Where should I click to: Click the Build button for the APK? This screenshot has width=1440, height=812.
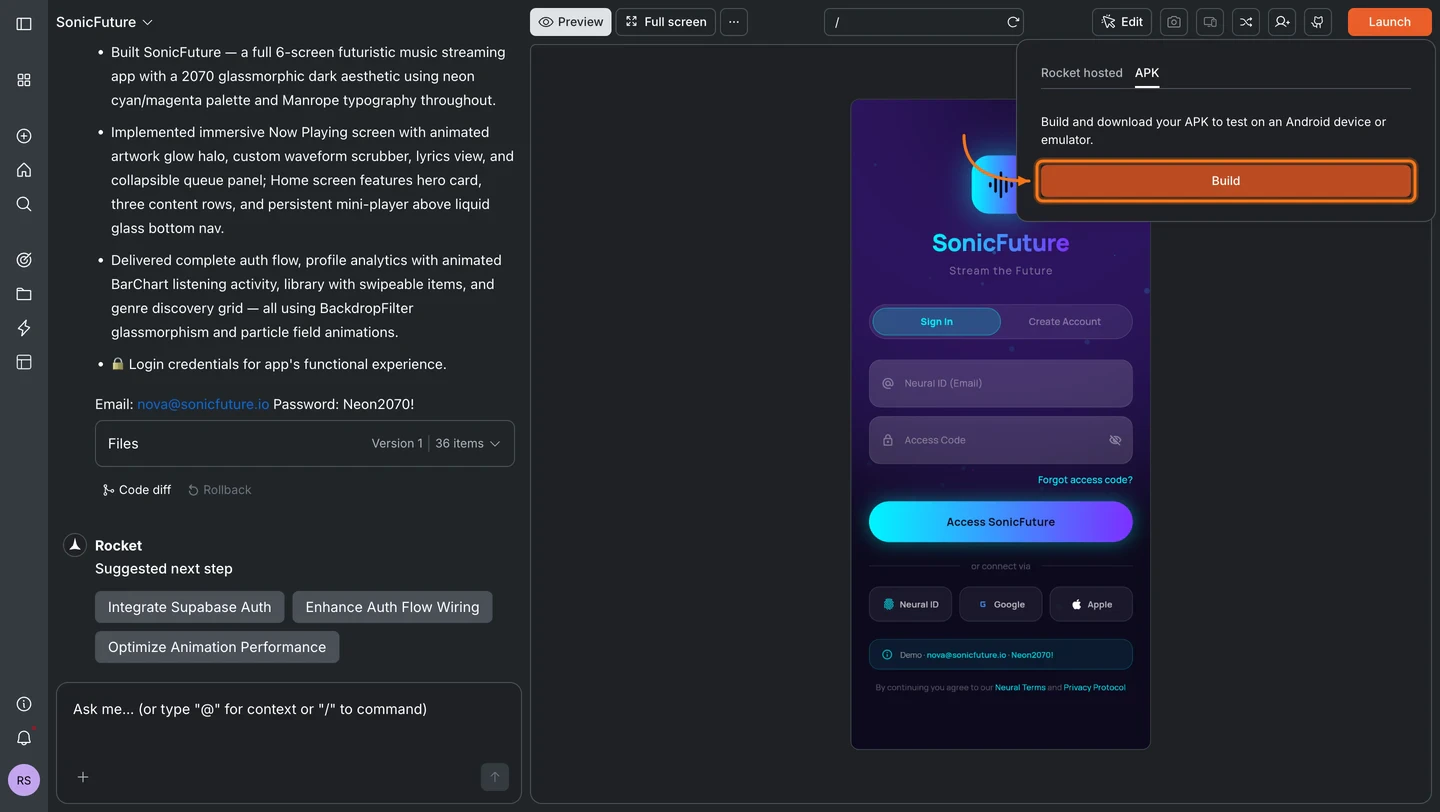pos(1225,181)
